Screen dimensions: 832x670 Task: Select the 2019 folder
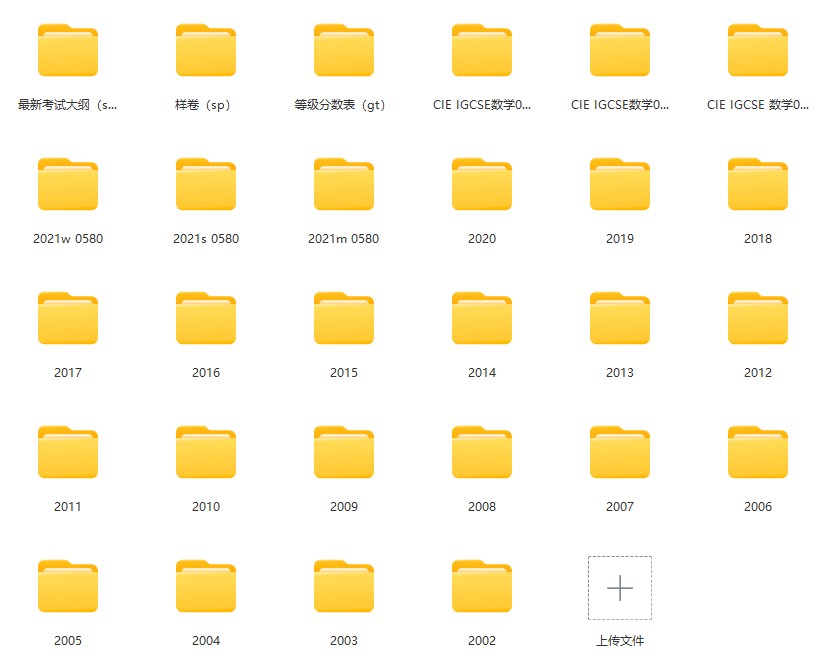(x=620, y=184)
